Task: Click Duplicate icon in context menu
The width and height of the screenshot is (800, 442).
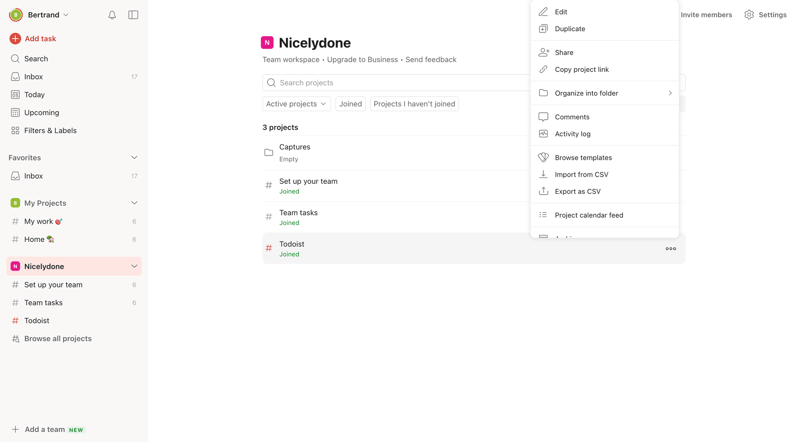Action: tap(543, 29)
